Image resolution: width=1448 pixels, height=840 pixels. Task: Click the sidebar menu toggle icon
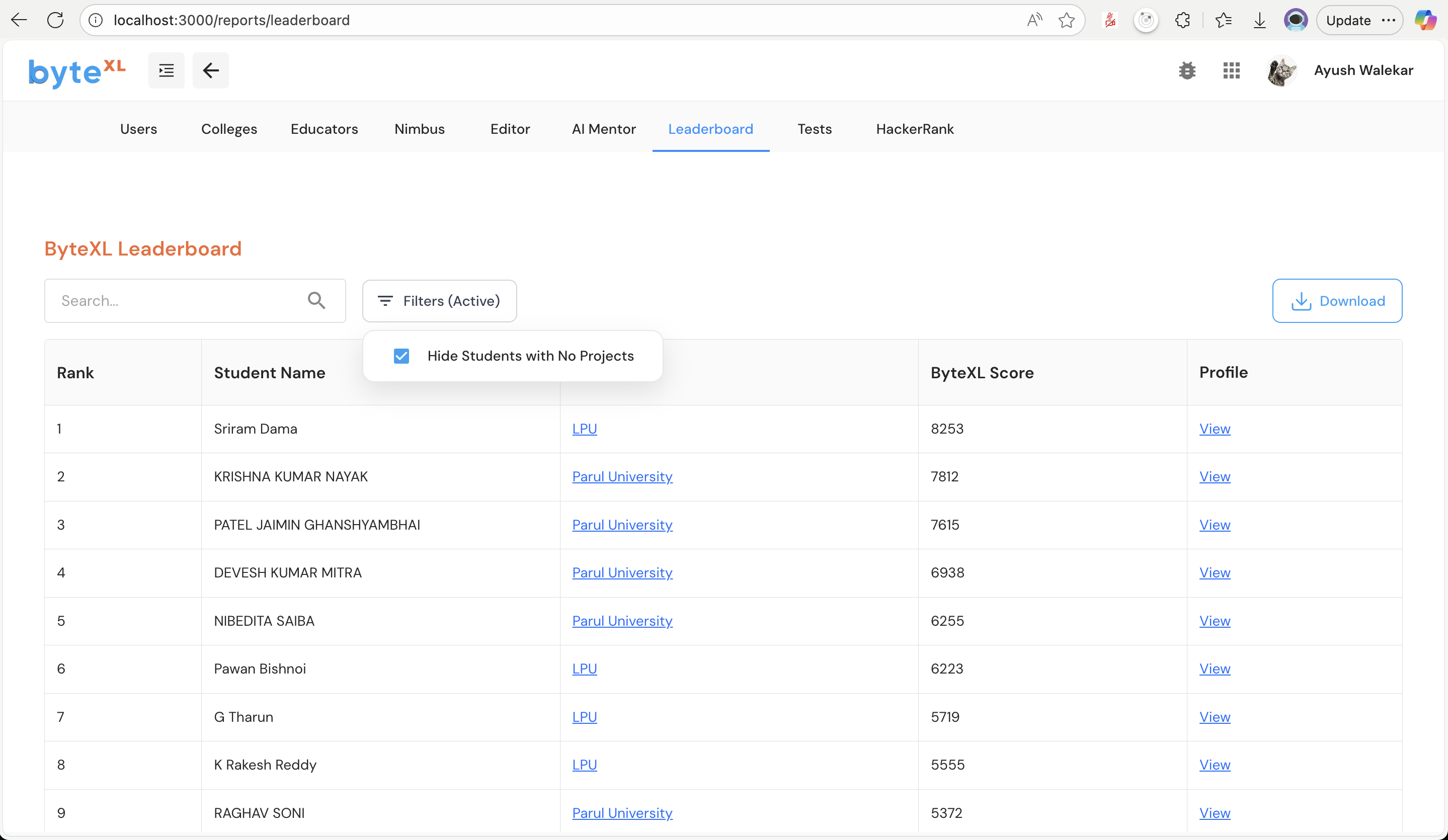[166, 70]
